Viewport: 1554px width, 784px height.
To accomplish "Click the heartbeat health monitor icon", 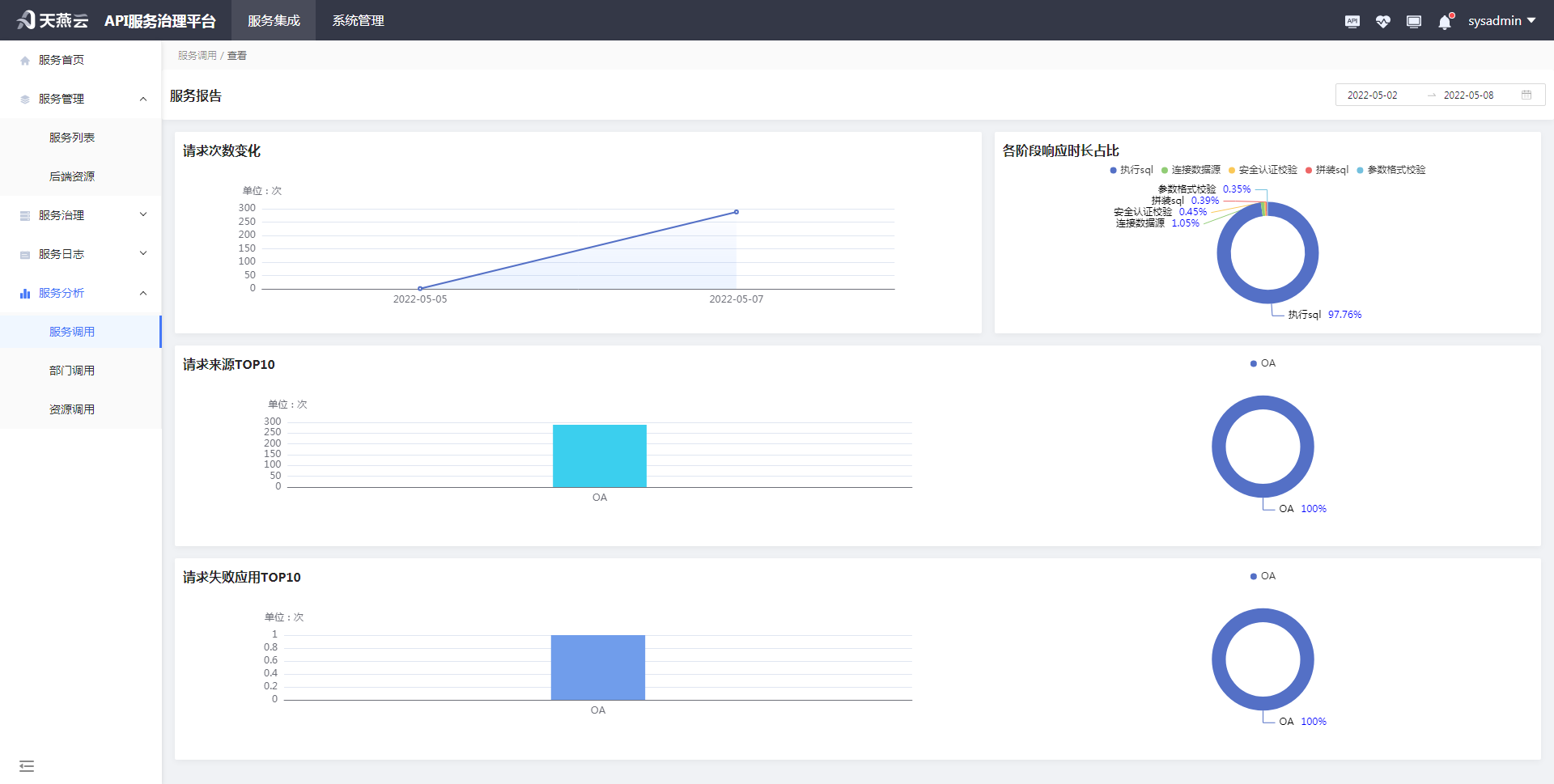I will [1382, 22].
